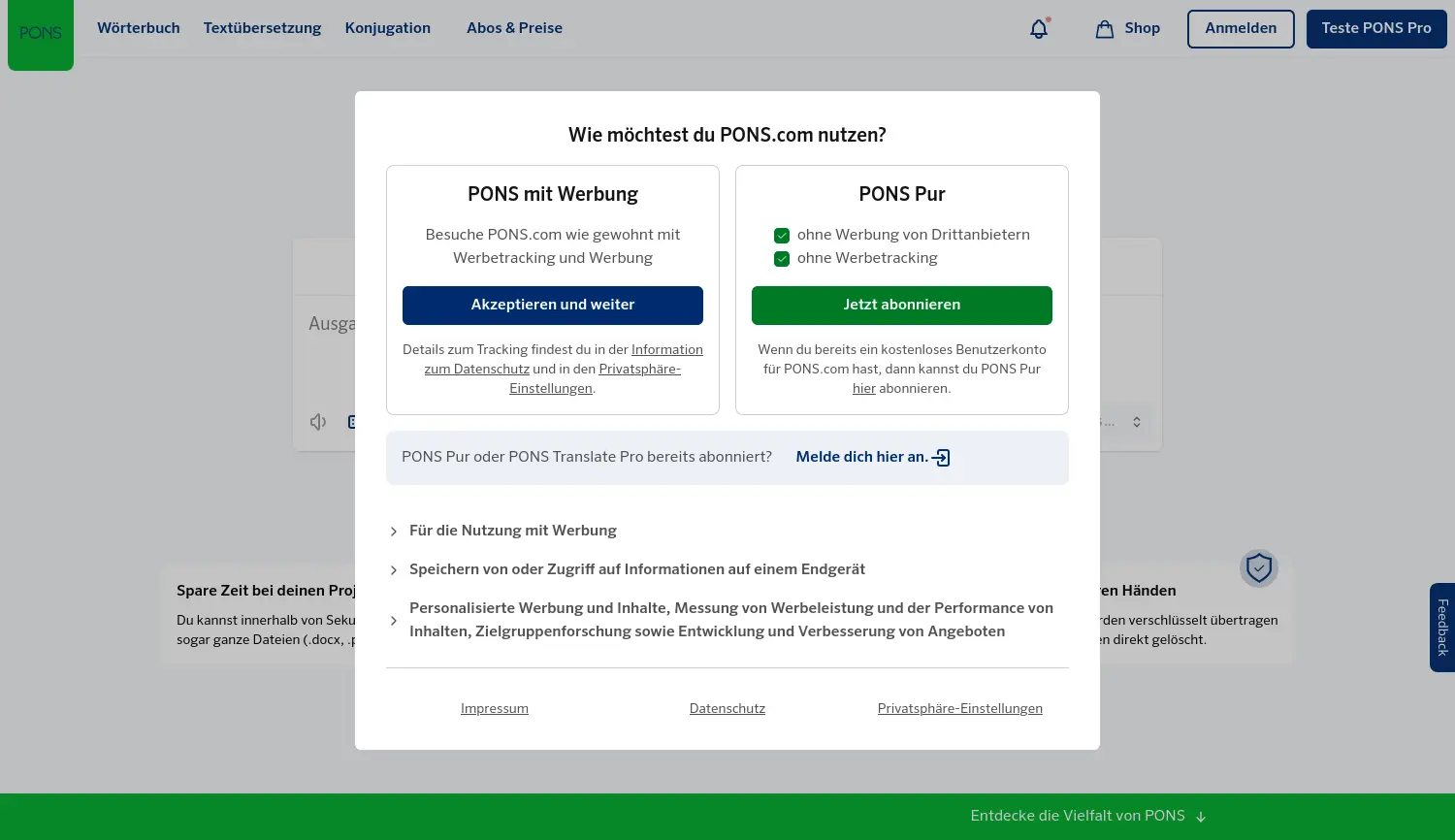Open the Impressum link
This screenshot has height=840, width=1455.
tap(495, 709)
